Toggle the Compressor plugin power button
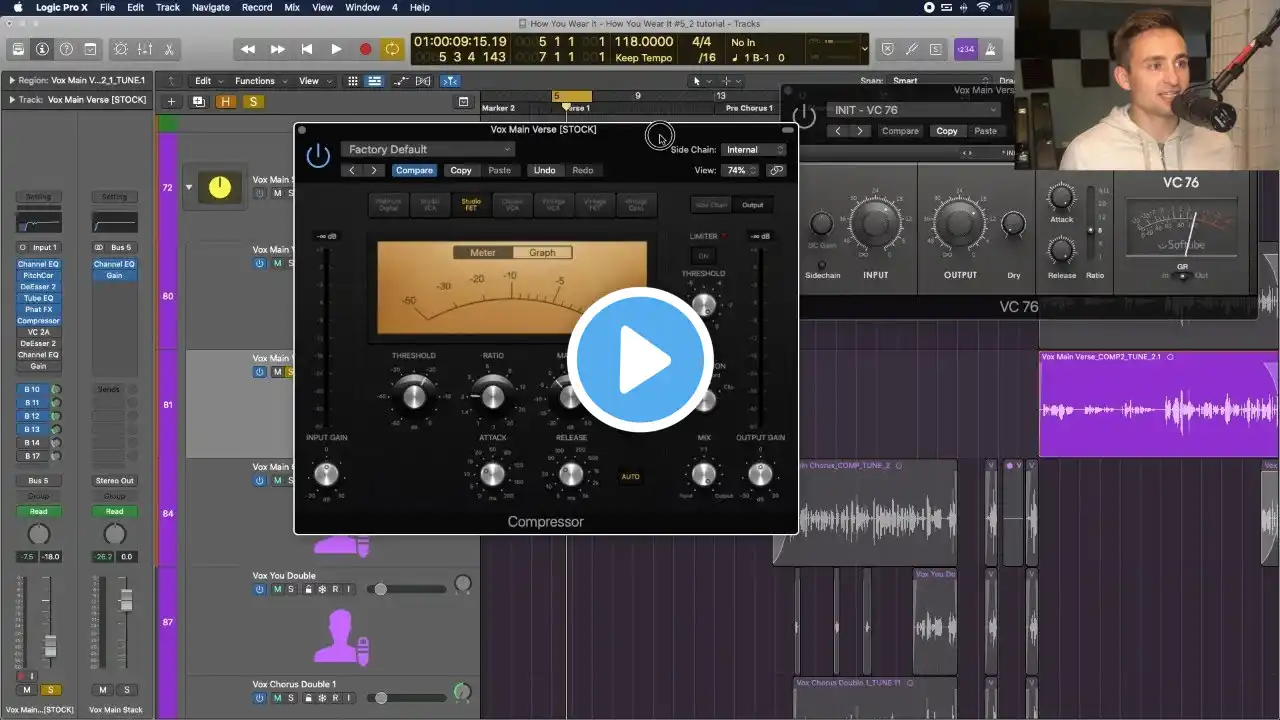 318,157
